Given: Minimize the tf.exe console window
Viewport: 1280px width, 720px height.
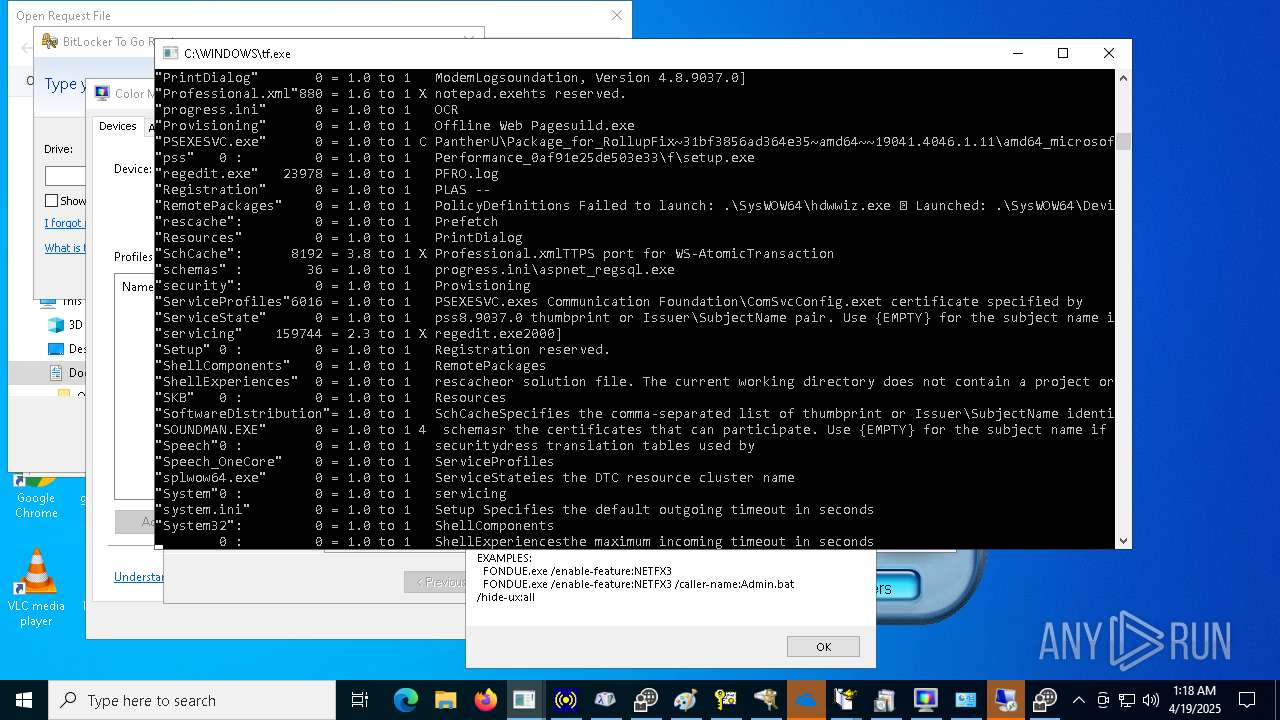Looking at the screenshot, I should [1017, 53].
